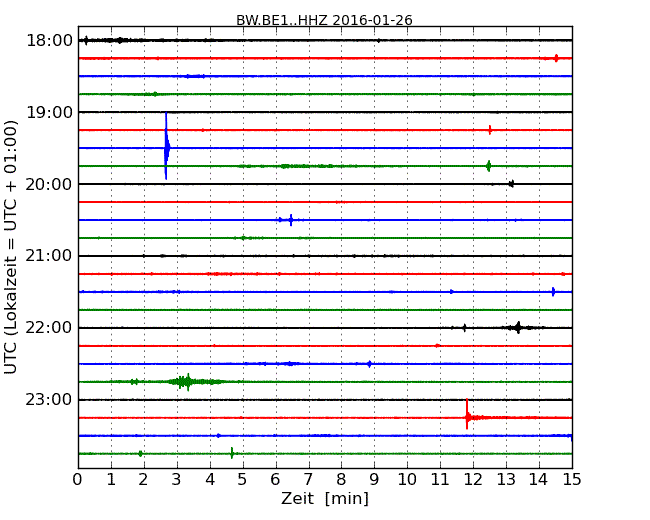Click the blue spike near 14.4 min at 21:30
650x520 pixels.
(x=553, y=292)
